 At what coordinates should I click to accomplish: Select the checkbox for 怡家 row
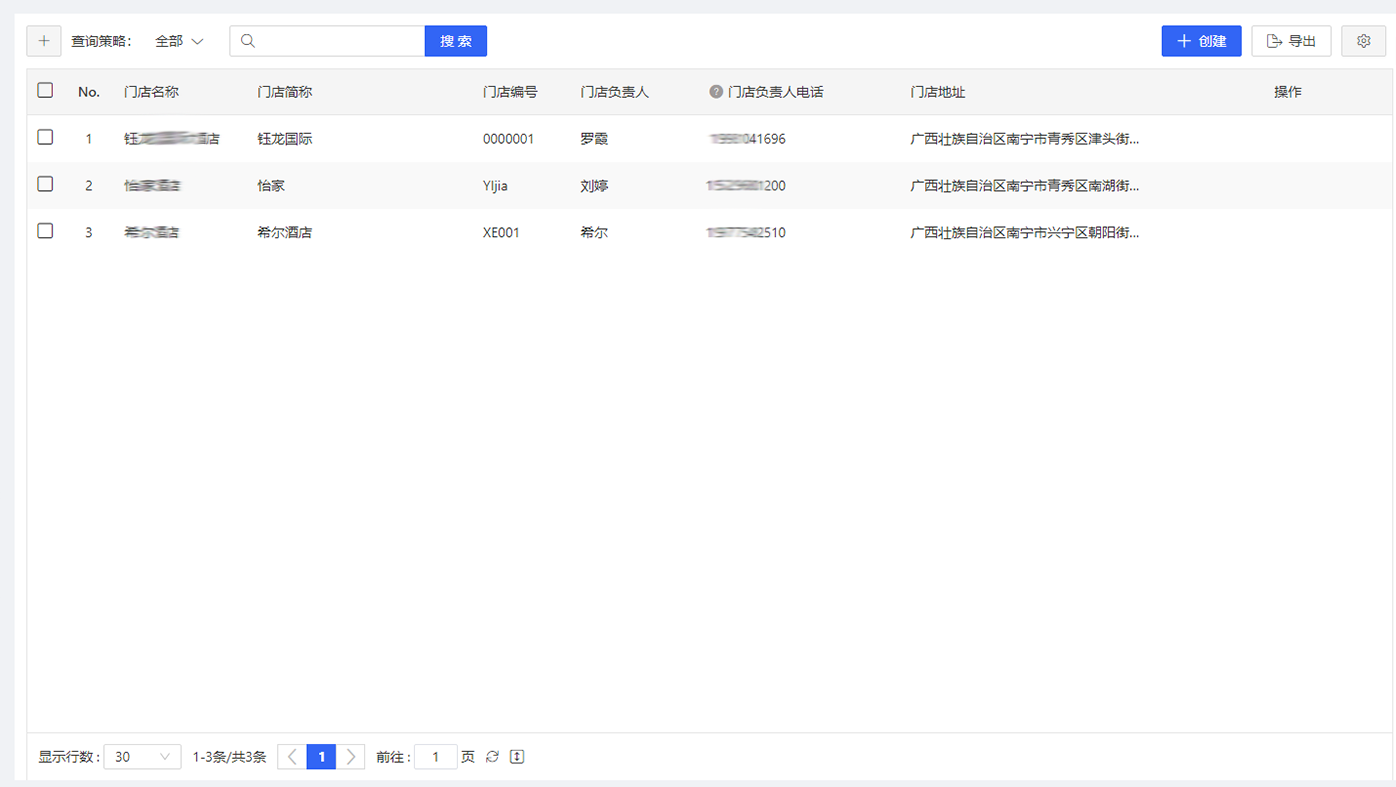(45, 184)
